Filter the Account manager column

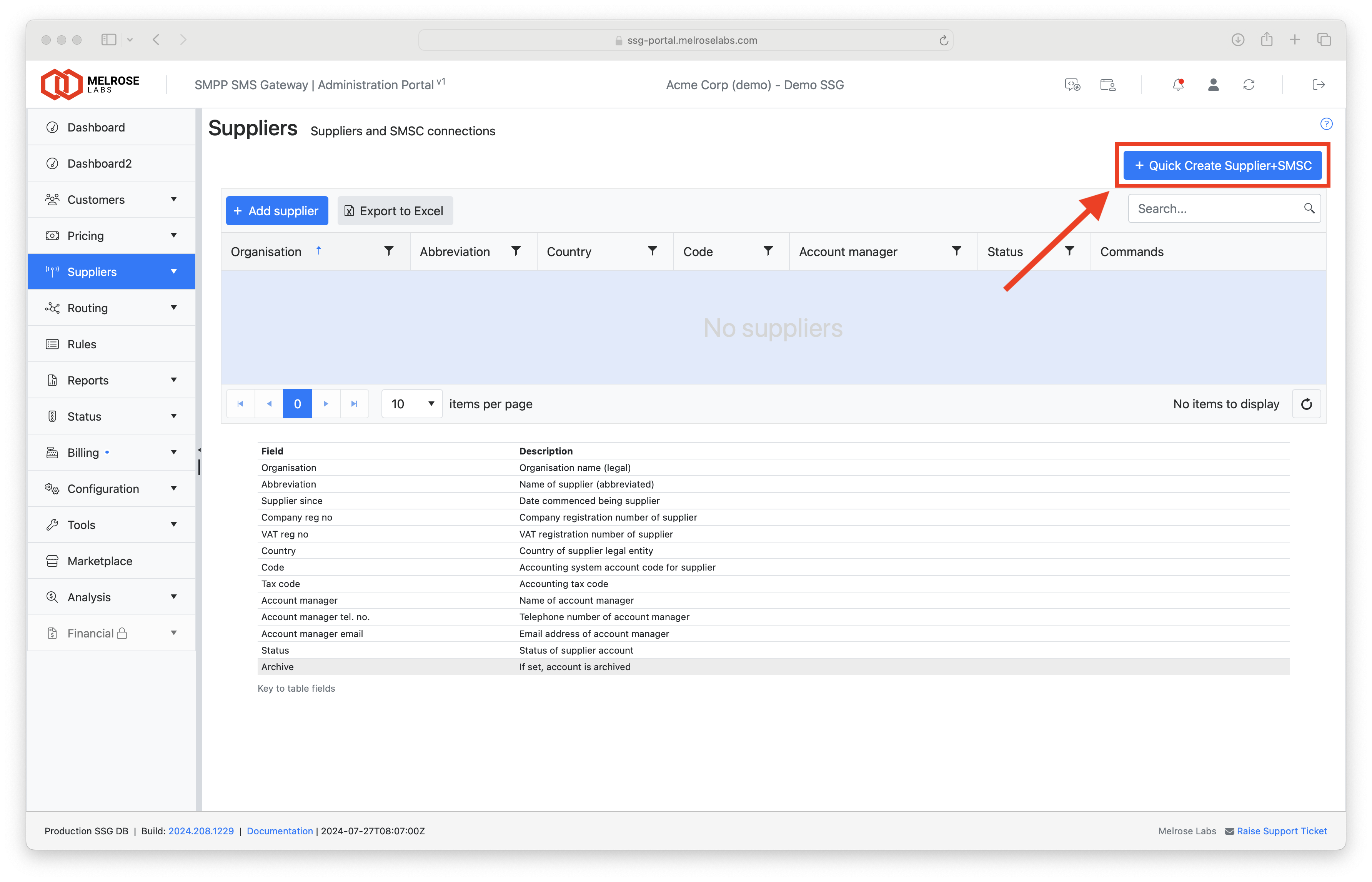pos(956,251)
